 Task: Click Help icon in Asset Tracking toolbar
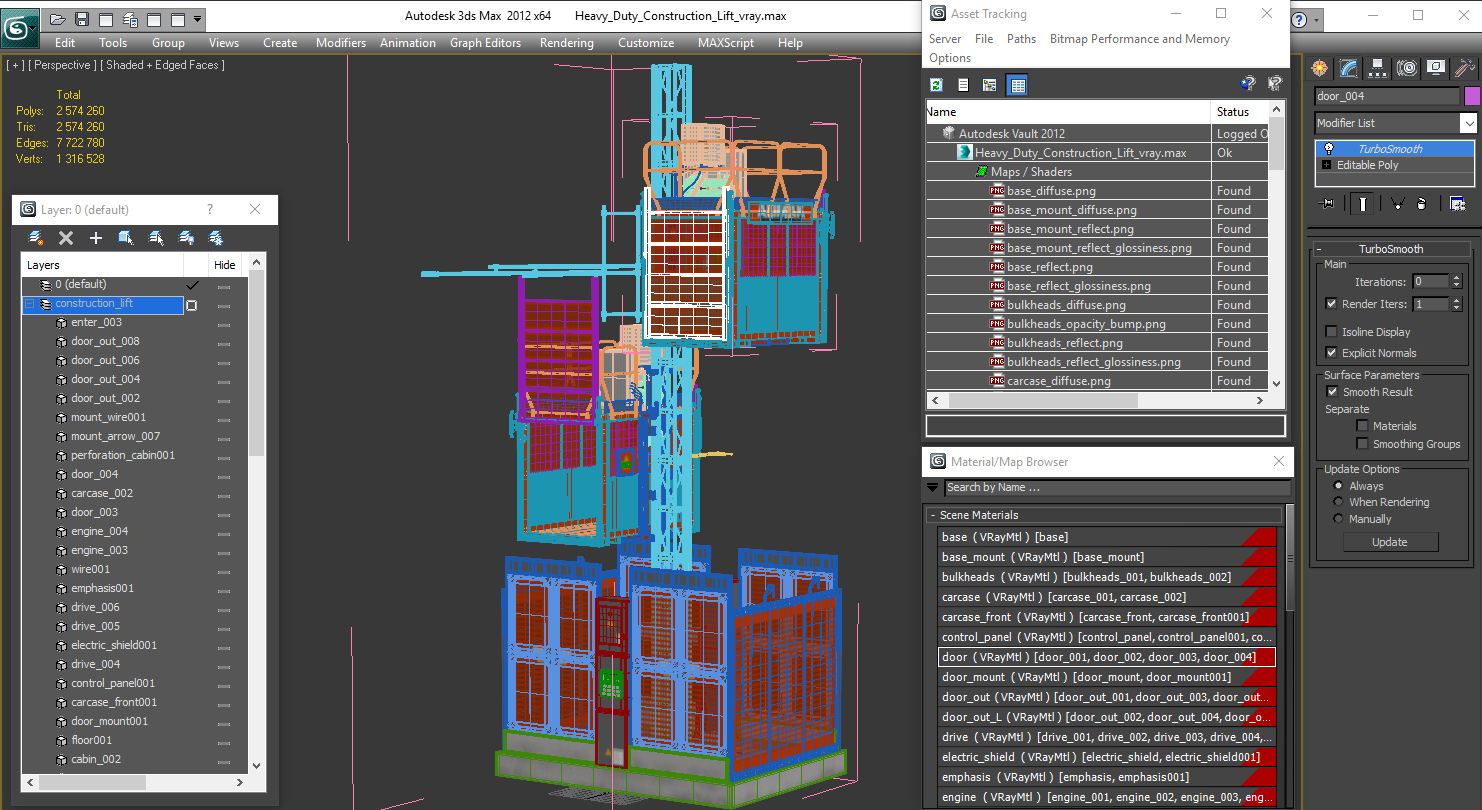coord(1248,84)
